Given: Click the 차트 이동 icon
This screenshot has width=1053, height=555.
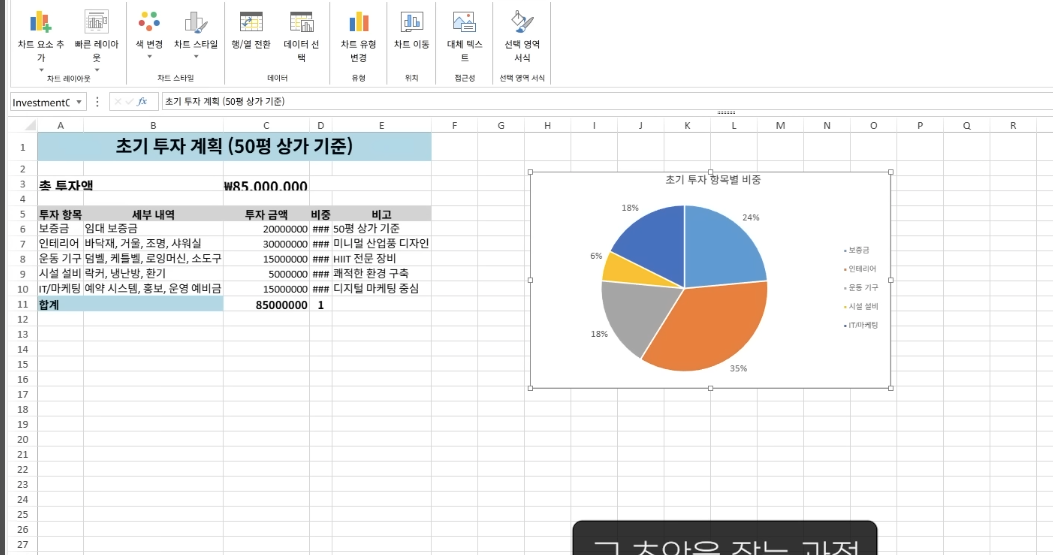Looking at the screenshot, I should [412, 22].
